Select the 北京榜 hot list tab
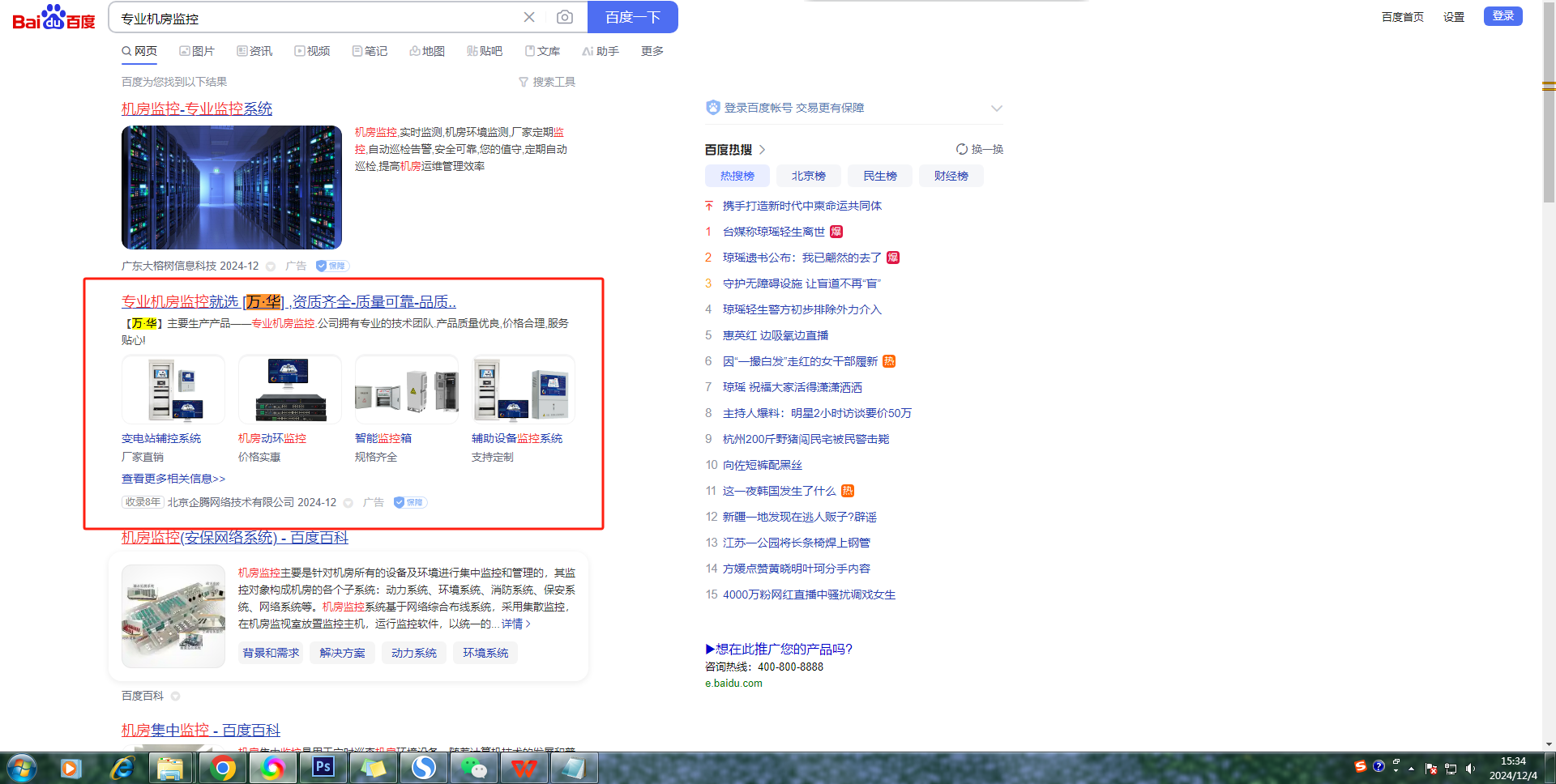 point(809,176)
